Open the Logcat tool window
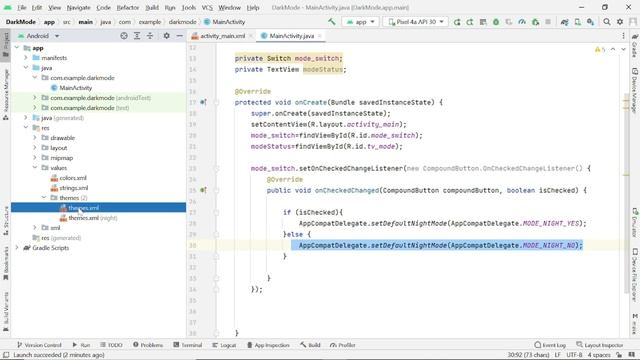 (x=224, y=345)
